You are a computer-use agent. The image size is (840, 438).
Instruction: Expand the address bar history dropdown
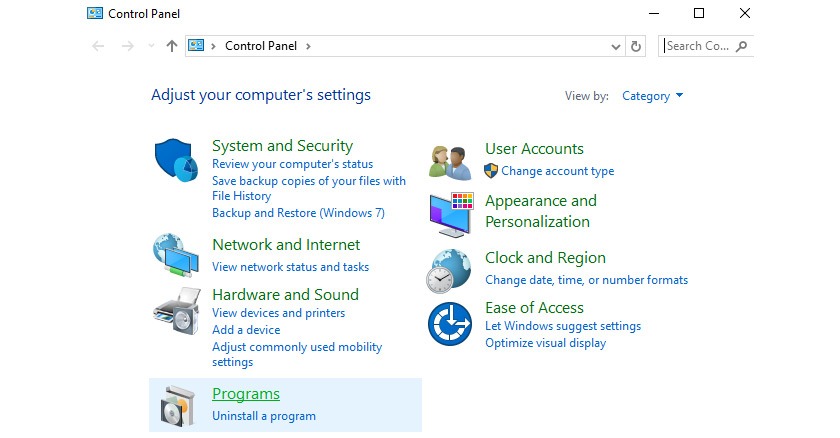[x=616, y=47]
